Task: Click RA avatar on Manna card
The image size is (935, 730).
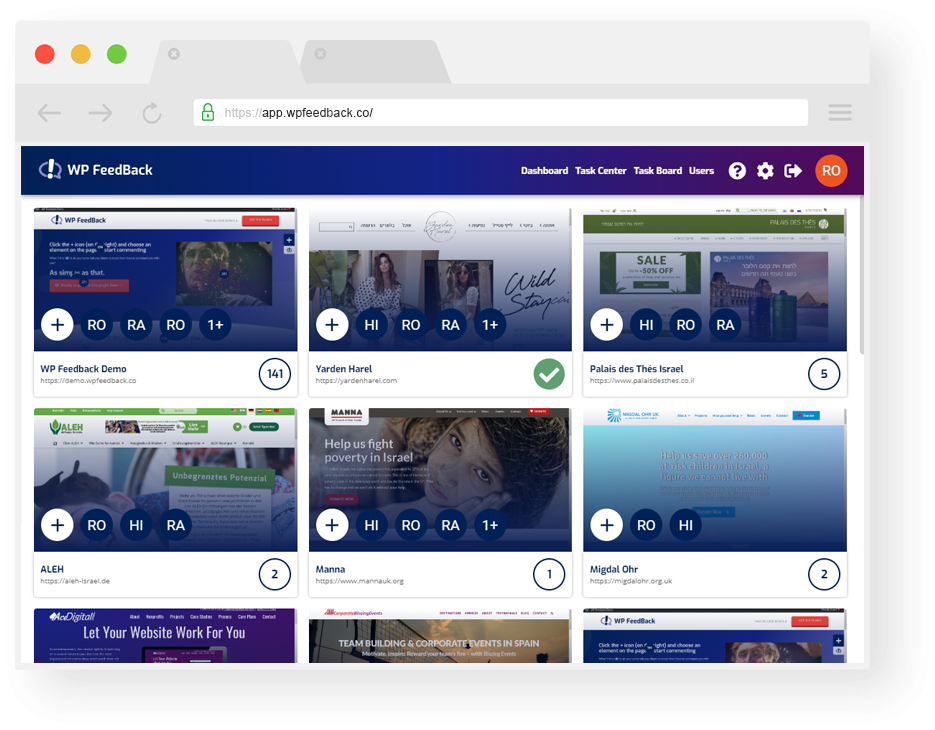Action: coord(450,525)
